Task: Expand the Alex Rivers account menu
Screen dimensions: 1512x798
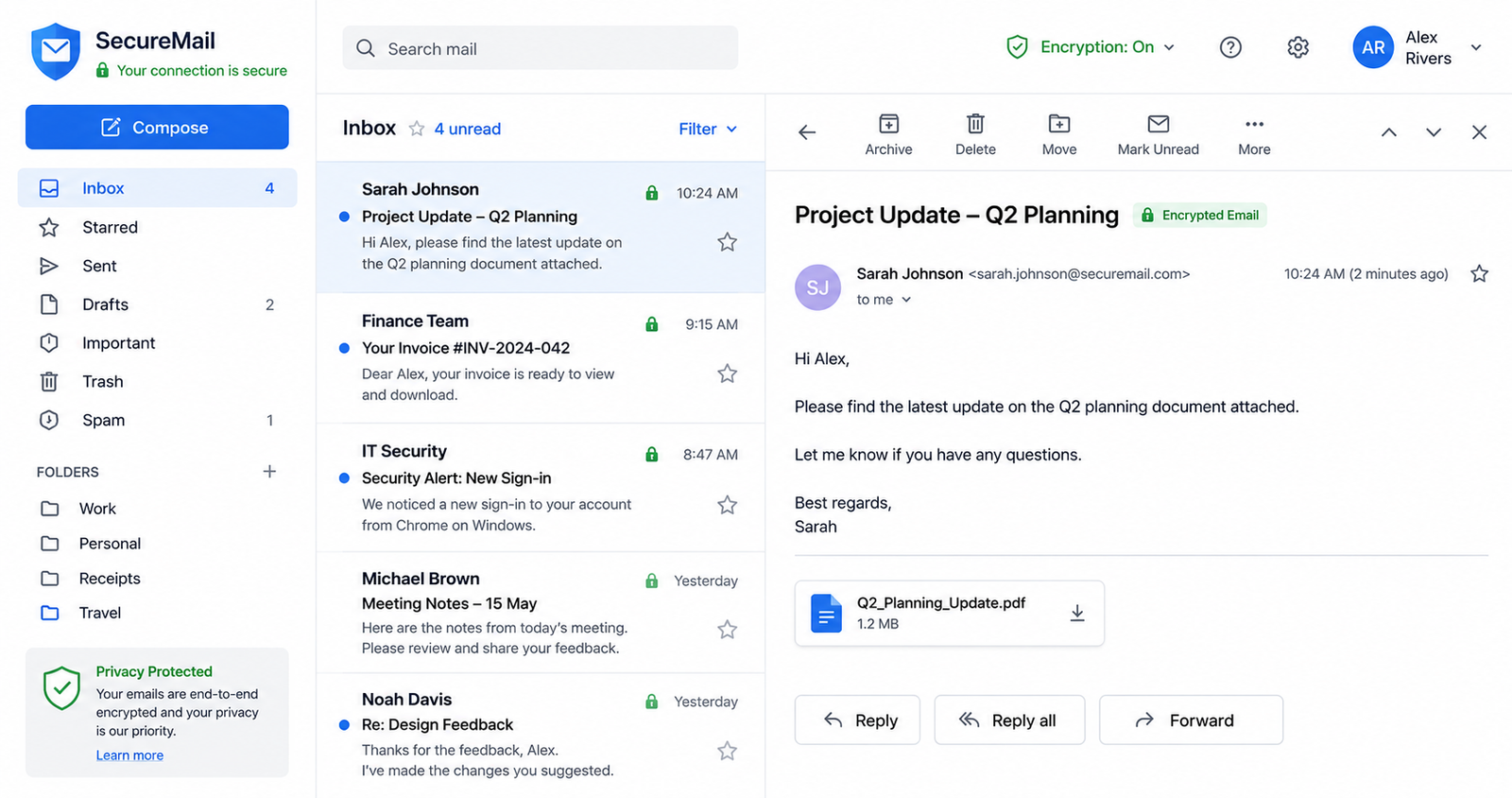Action: coord(1476,47)
